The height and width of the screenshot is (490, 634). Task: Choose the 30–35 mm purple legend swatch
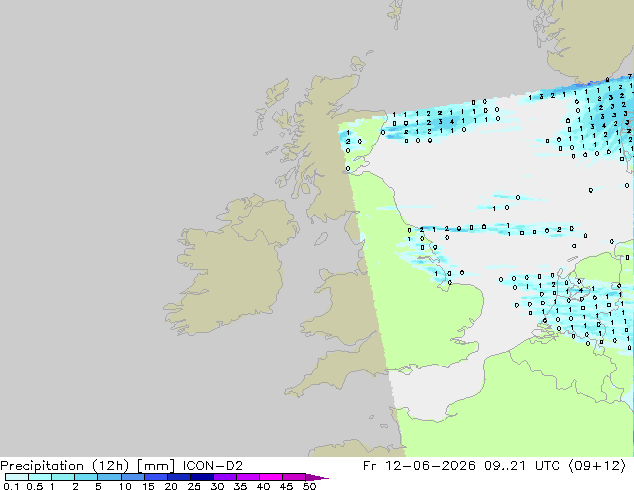click(225, 477)
